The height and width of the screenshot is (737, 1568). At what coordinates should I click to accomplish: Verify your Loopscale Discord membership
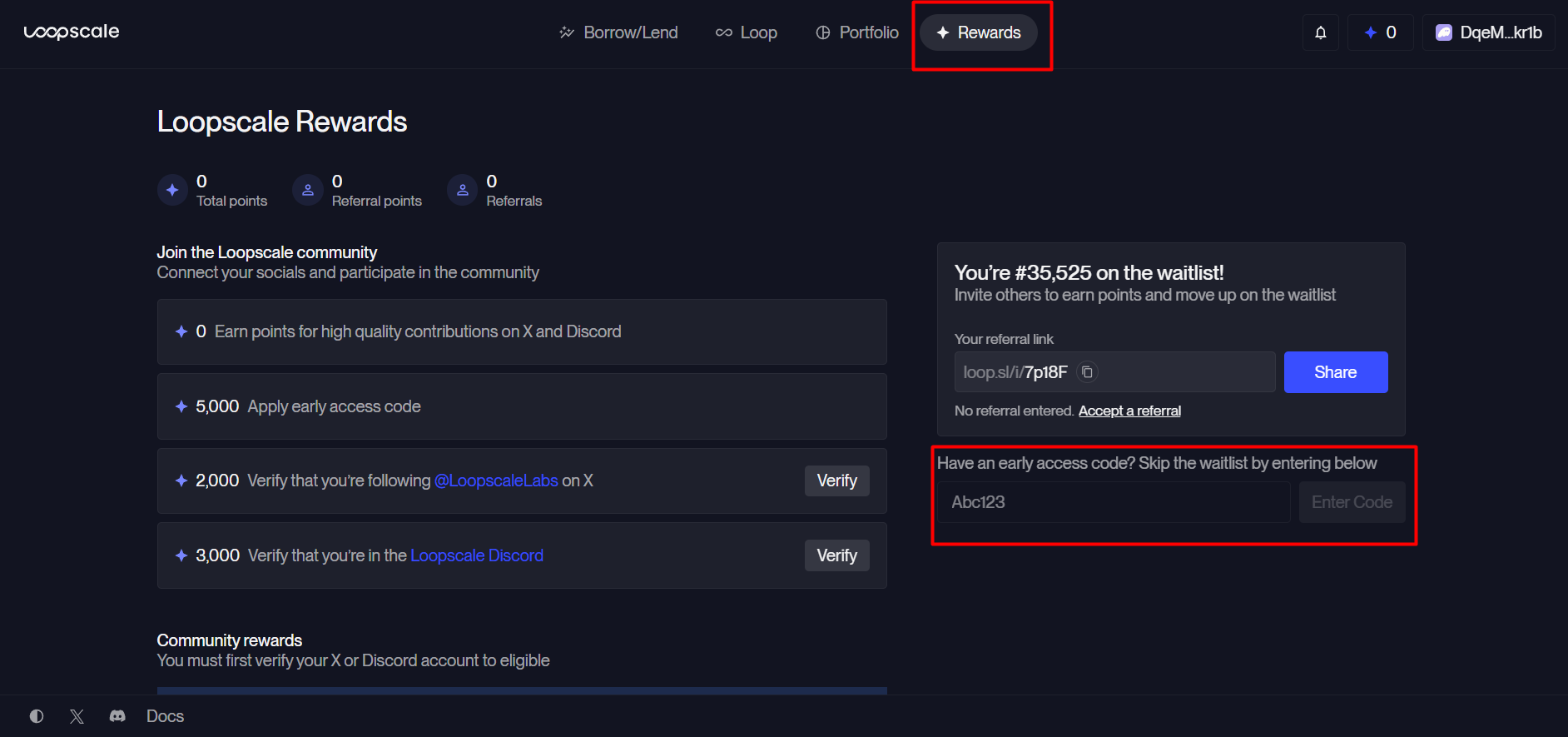tap(836, 555)
